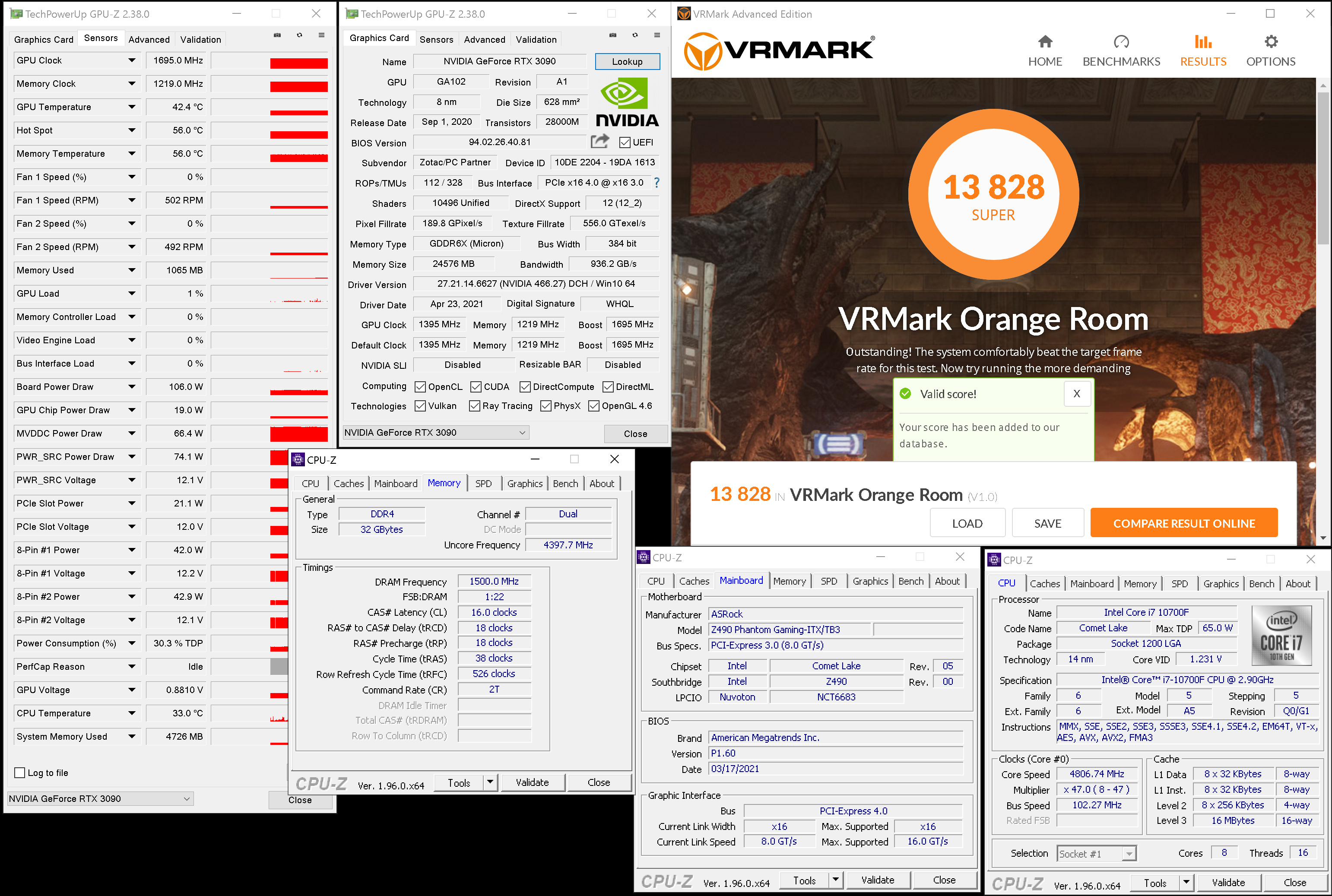Viewport: 1332px width, 896px height.
Task: Open Board Power Draw sensor dropdown
Action: tap(131, 387)
